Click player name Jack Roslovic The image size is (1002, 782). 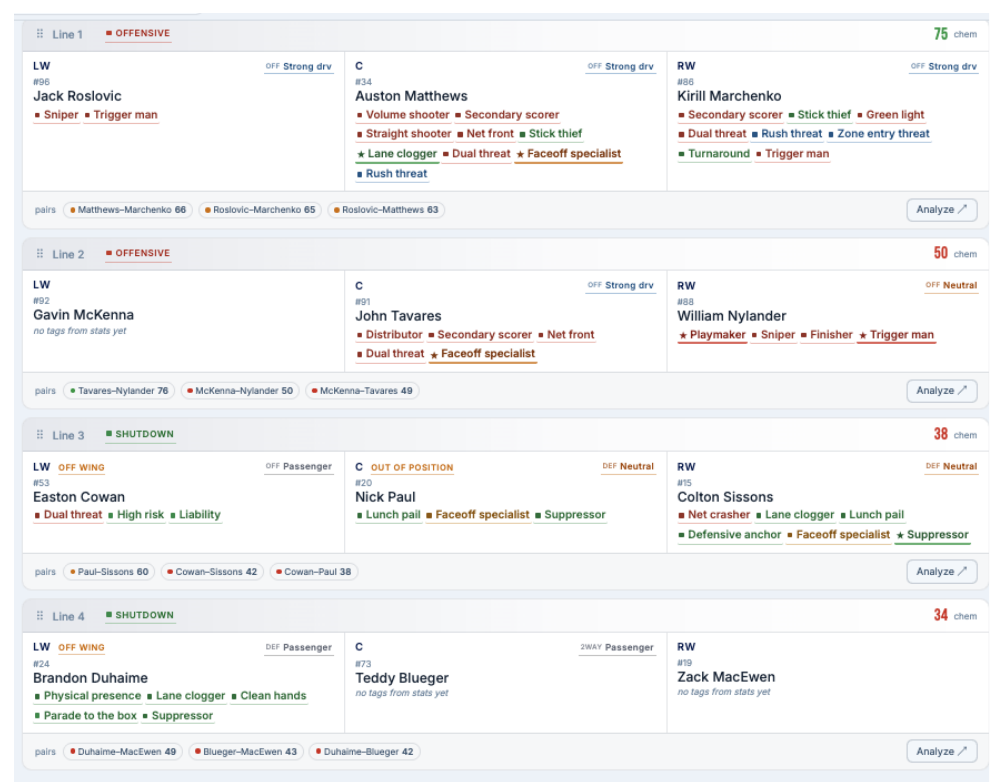77,96
